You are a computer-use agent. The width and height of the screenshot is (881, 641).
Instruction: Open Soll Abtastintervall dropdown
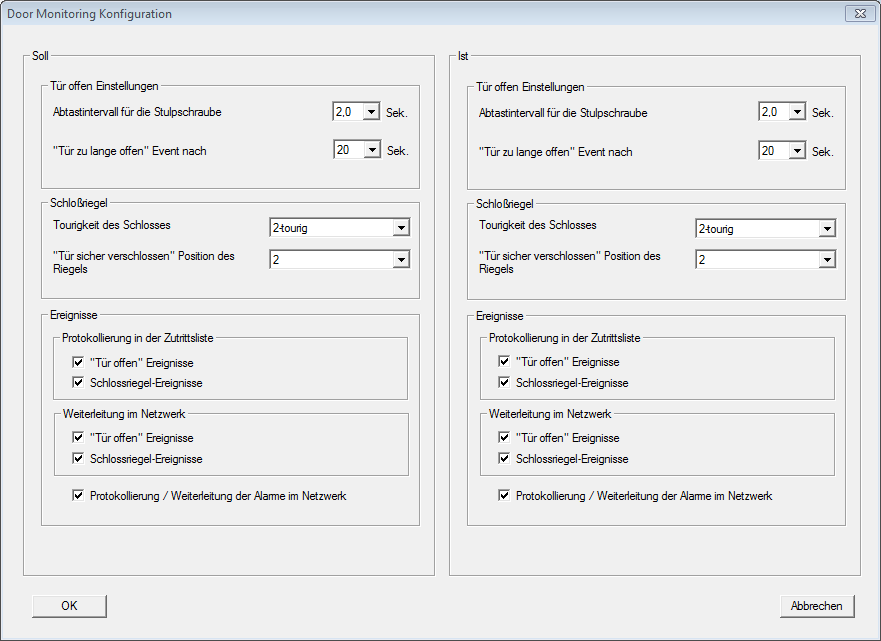[x=372, y=112]
